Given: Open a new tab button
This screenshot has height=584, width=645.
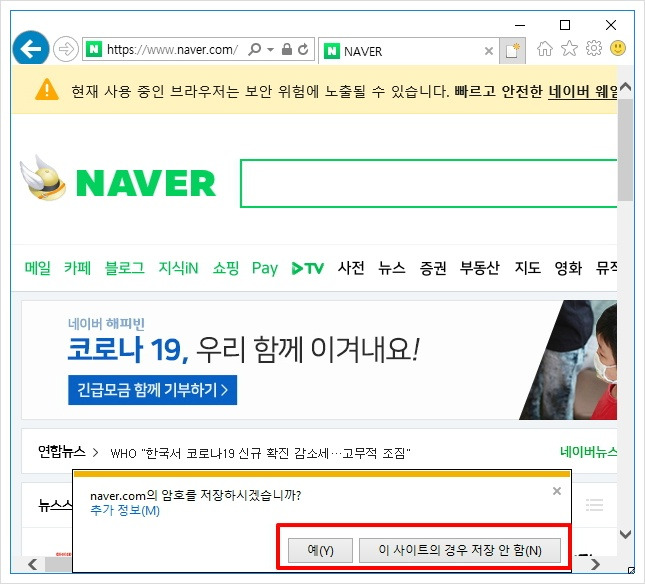Looking at the screenshot, I should (512, 51).
